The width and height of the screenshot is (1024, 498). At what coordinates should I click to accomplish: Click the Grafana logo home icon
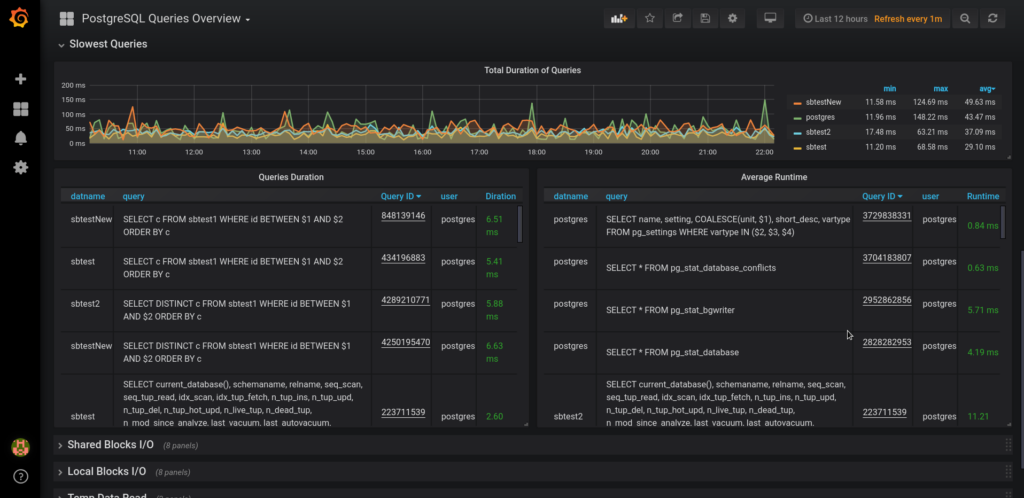(x=19, y=18)
